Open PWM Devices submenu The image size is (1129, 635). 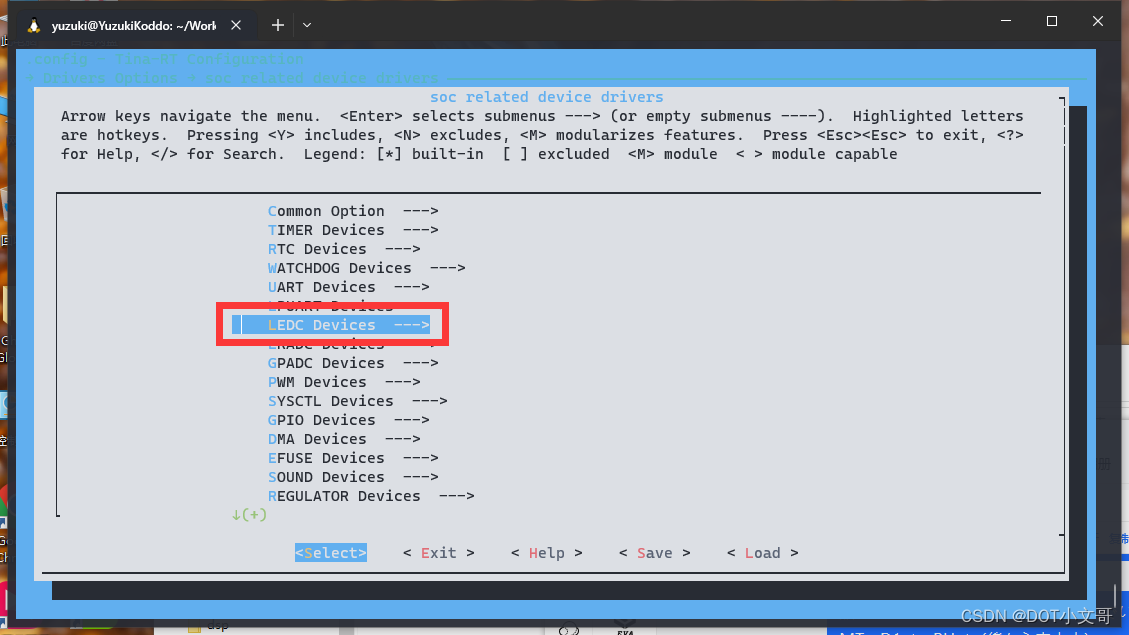point(344,382)
